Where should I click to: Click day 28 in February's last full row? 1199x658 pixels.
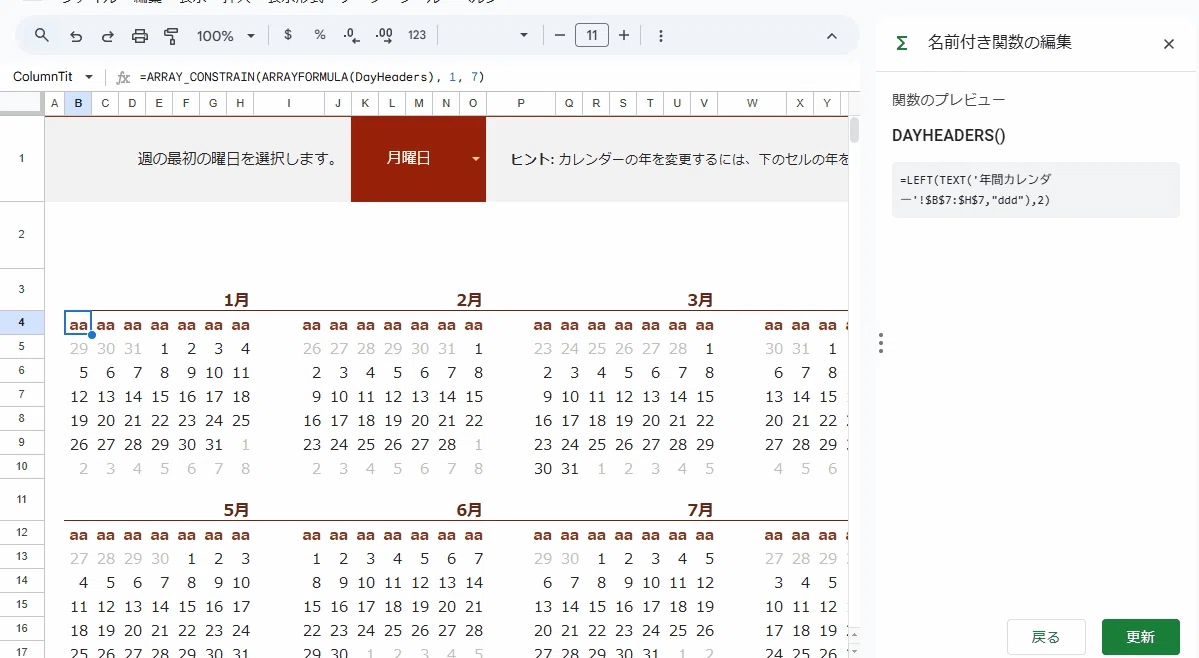tap(447, 444)
